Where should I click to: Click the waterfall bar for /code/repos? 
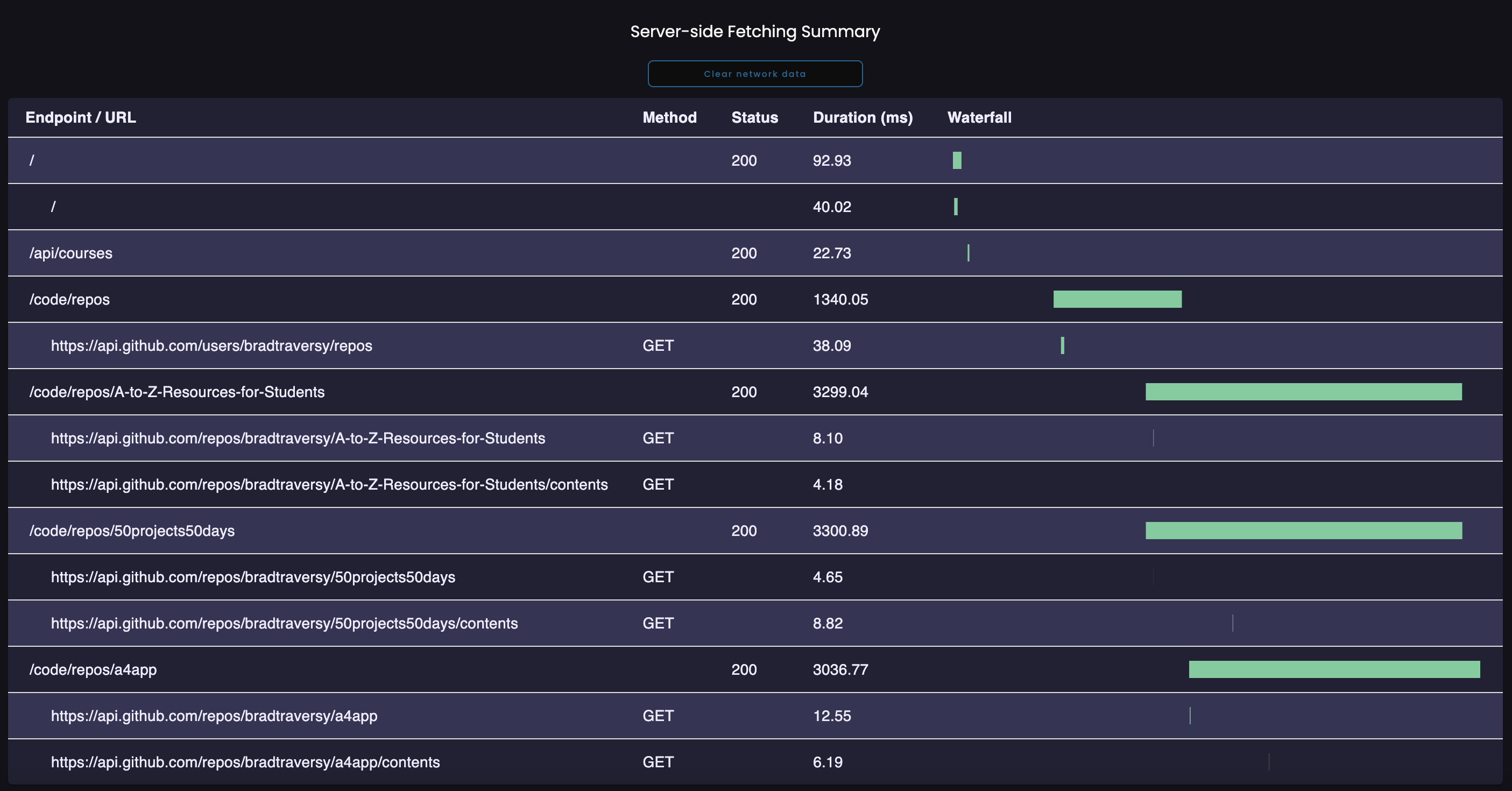pyautogui.click(x=1117, y=299)
